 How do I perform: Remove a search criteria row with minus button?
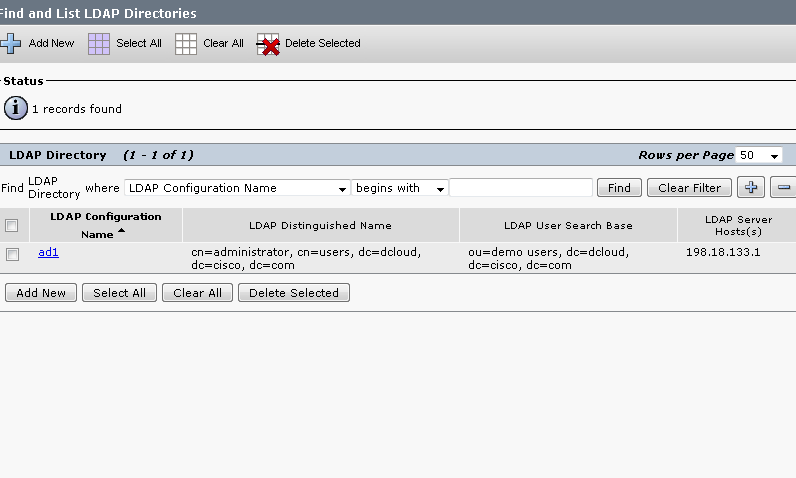click(783, 187)
